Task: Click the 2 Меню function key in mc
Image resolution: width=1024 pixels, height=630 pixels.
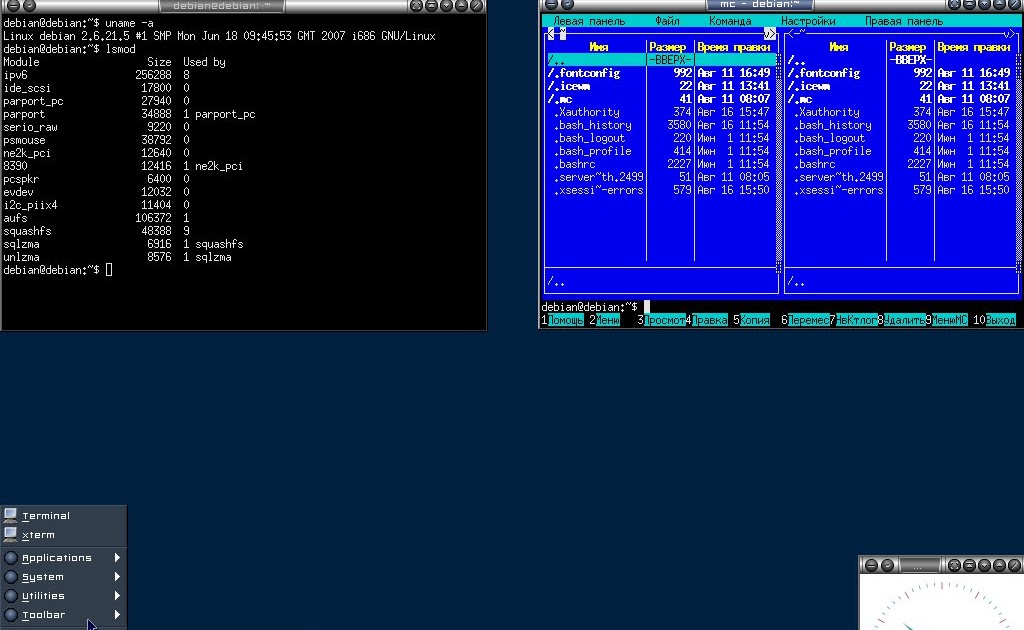Action: (x=605, y=320)
